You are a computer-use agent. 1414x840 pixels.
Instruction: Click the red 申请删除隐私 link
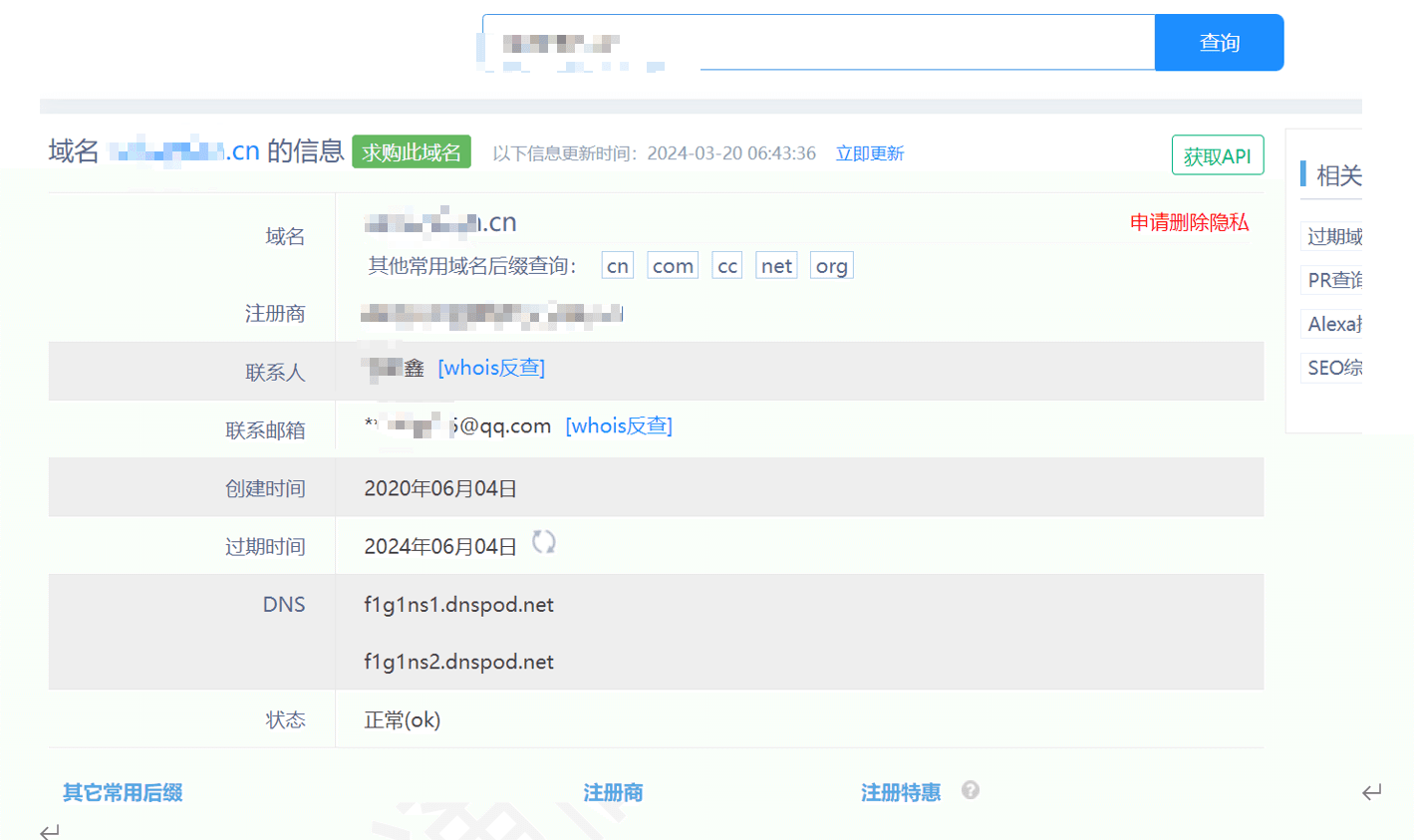[x=1191, y=222]
